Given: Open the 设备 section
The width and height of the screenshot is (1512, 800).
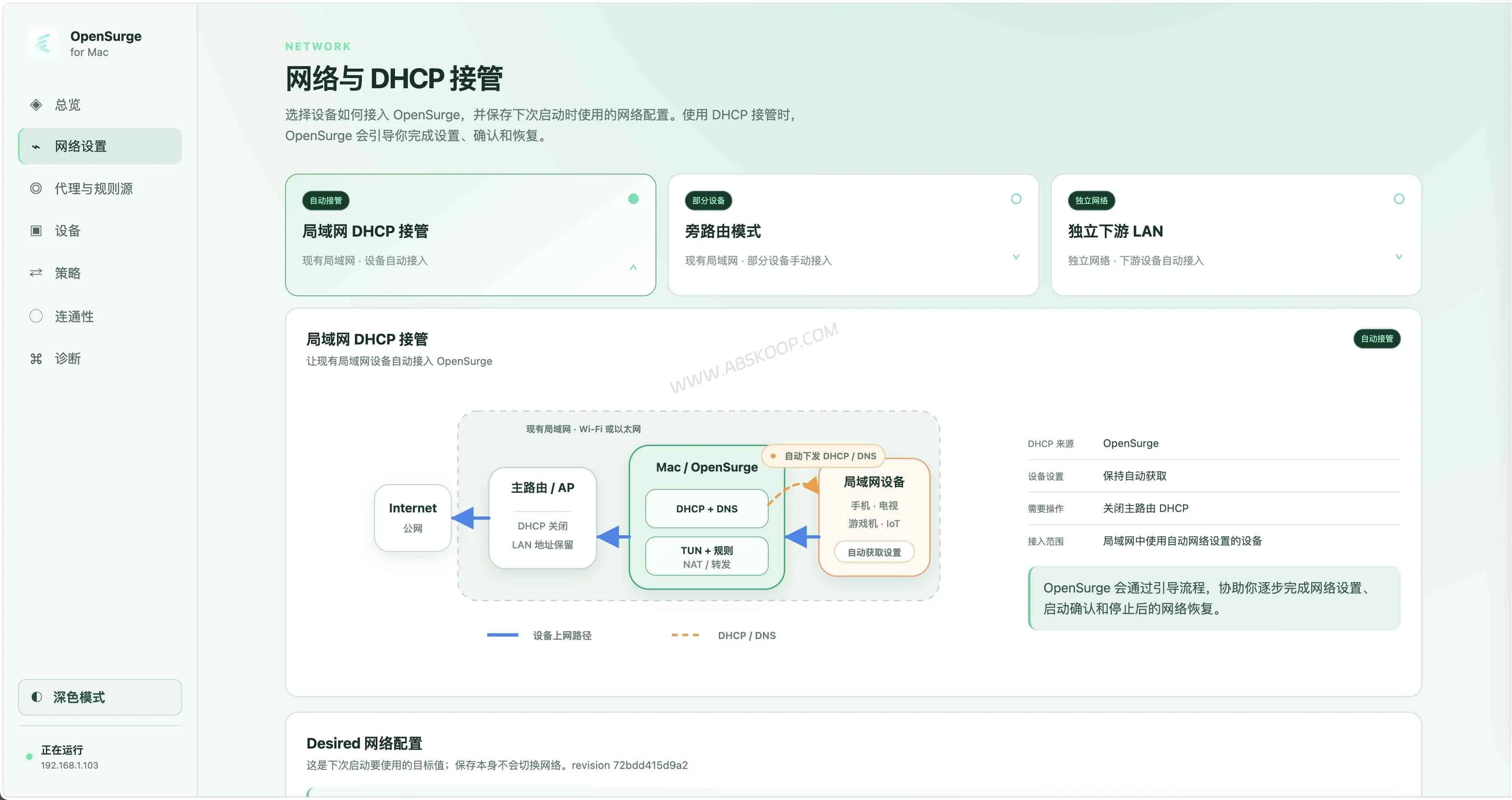Looking at the screenshot, I should pyautogui.click(x=100, y=231).
